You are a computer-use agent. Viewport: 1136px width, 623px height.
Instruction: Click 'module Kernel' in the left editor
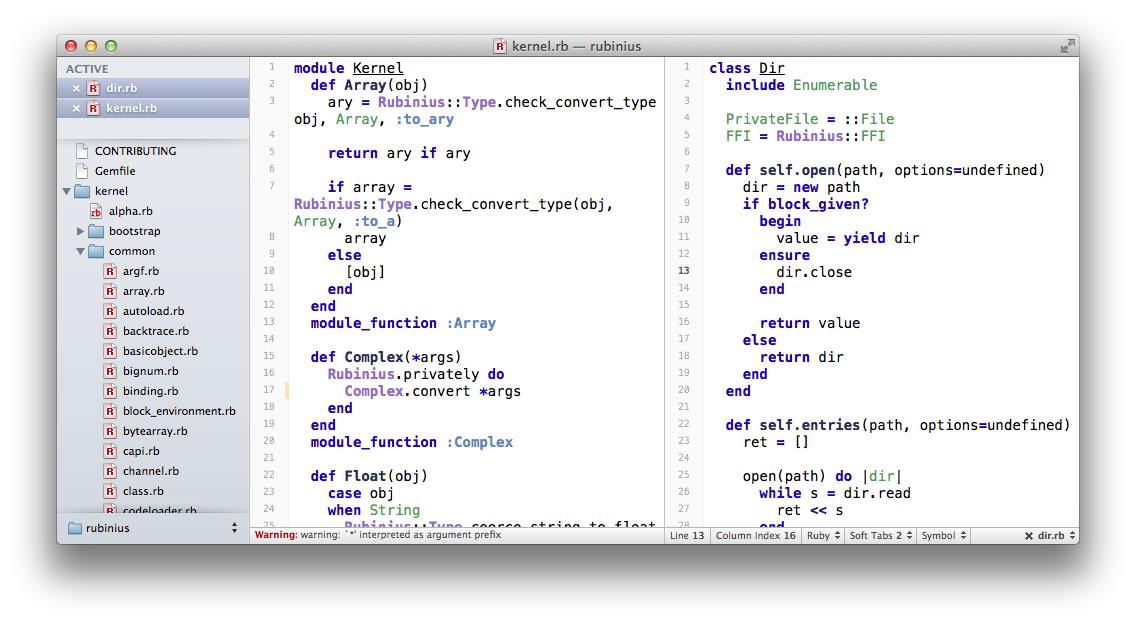(x=348, y=68)
